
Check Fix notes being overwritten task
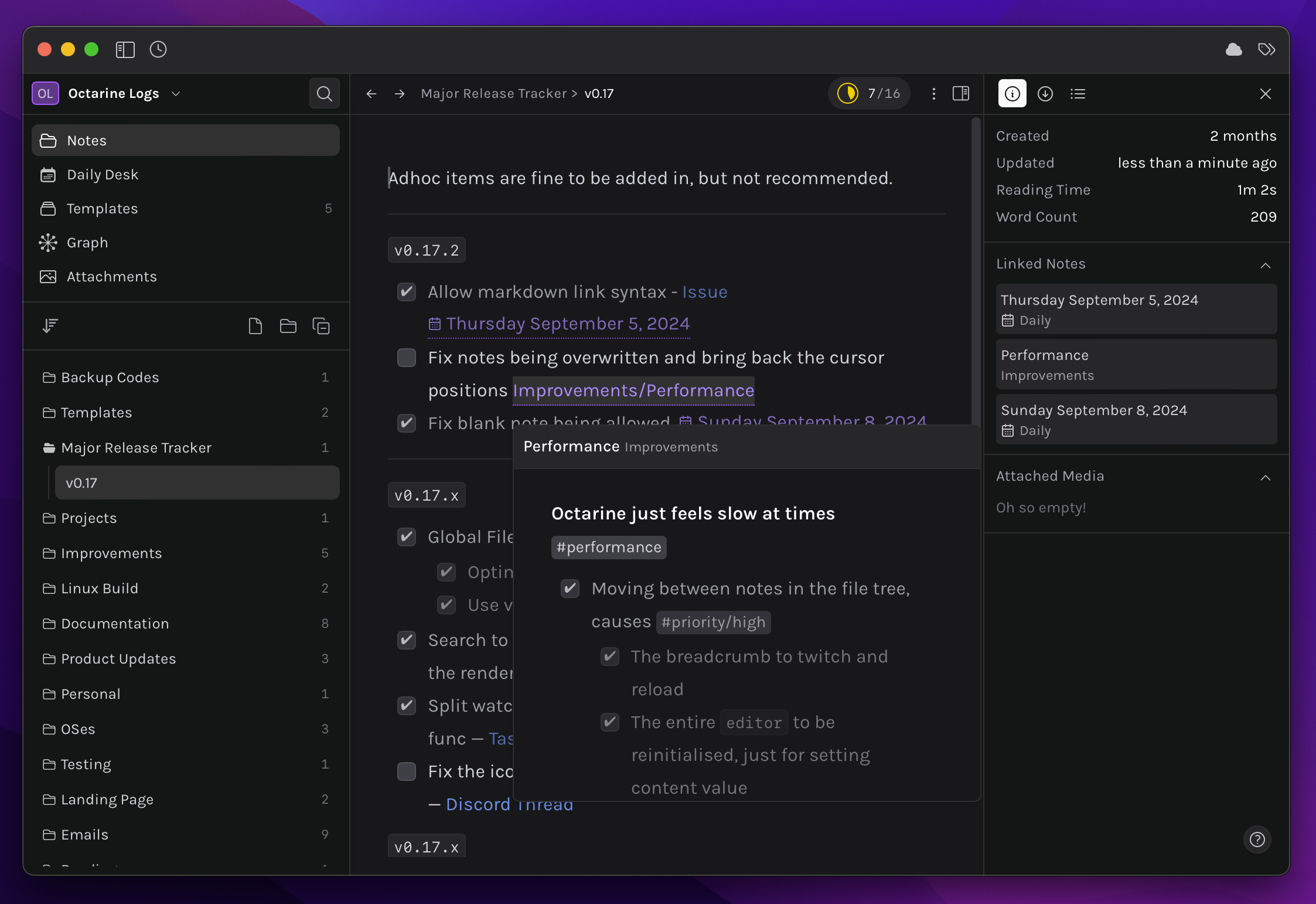point(407,358)
